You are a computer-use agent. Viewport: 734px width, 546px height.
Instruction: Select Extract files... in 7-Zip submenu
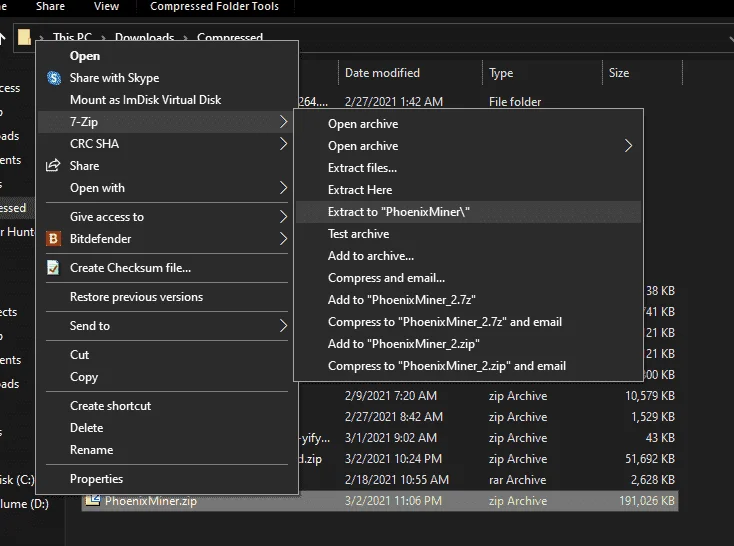click(469, 168)
